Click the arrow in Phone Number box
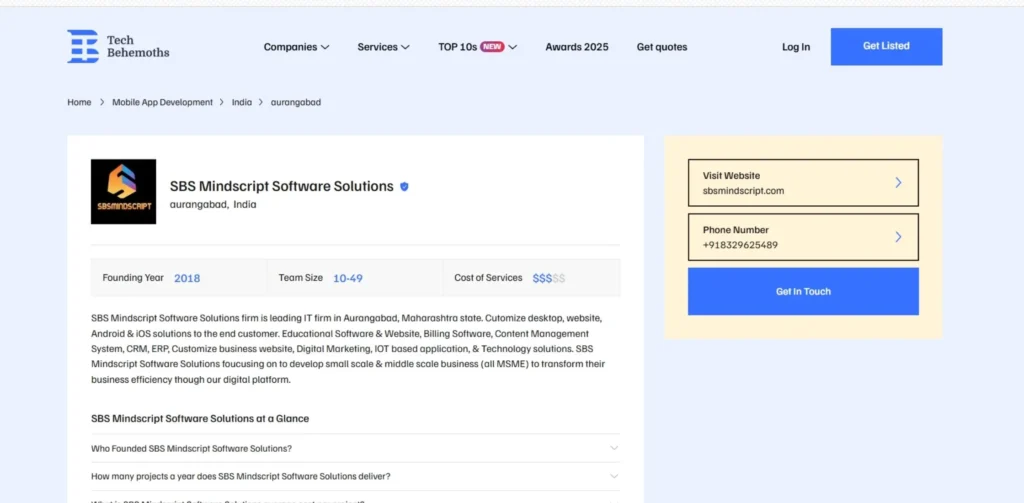 click(898, 237)
